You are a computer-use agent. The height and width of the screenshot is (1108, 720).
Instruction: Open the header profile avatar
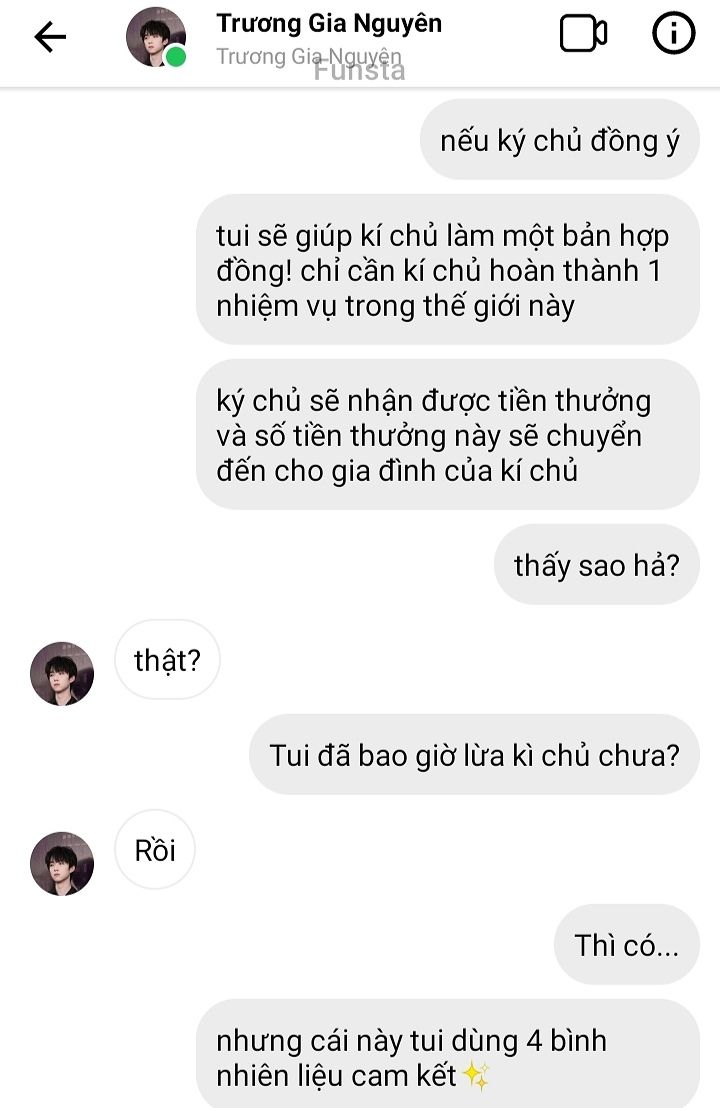pos(155,37)
